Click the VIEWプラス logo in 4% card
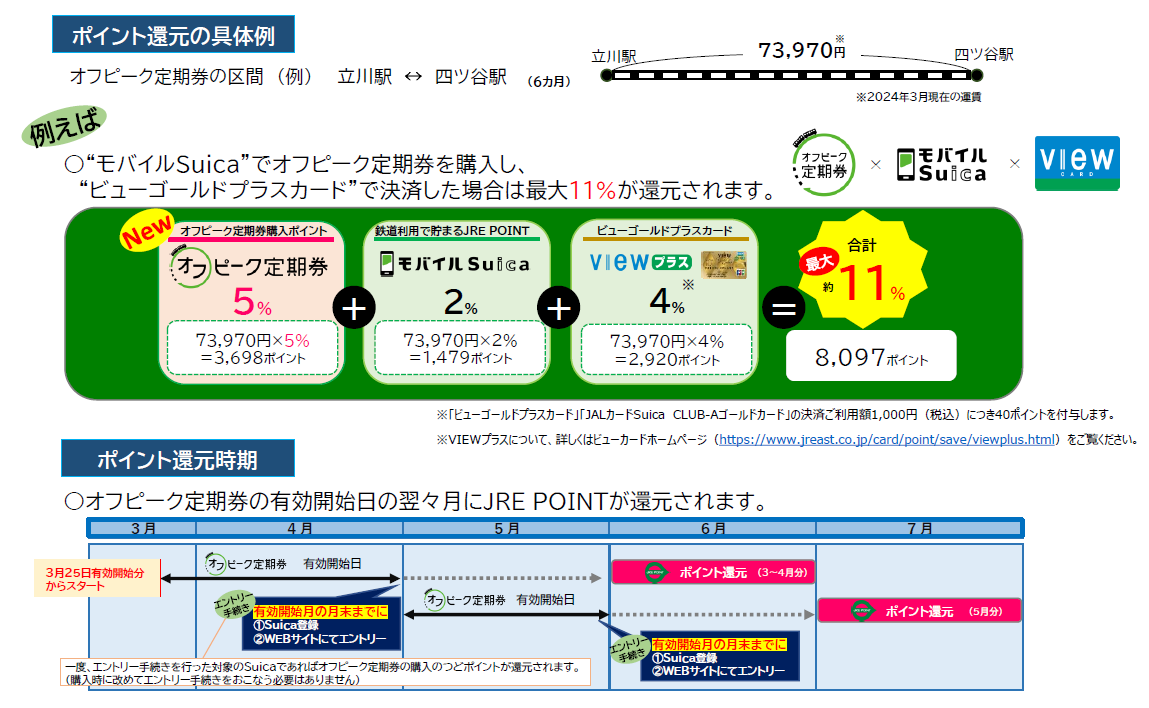This screenshot has height=708, width=1149. click(x=640, y=262)
